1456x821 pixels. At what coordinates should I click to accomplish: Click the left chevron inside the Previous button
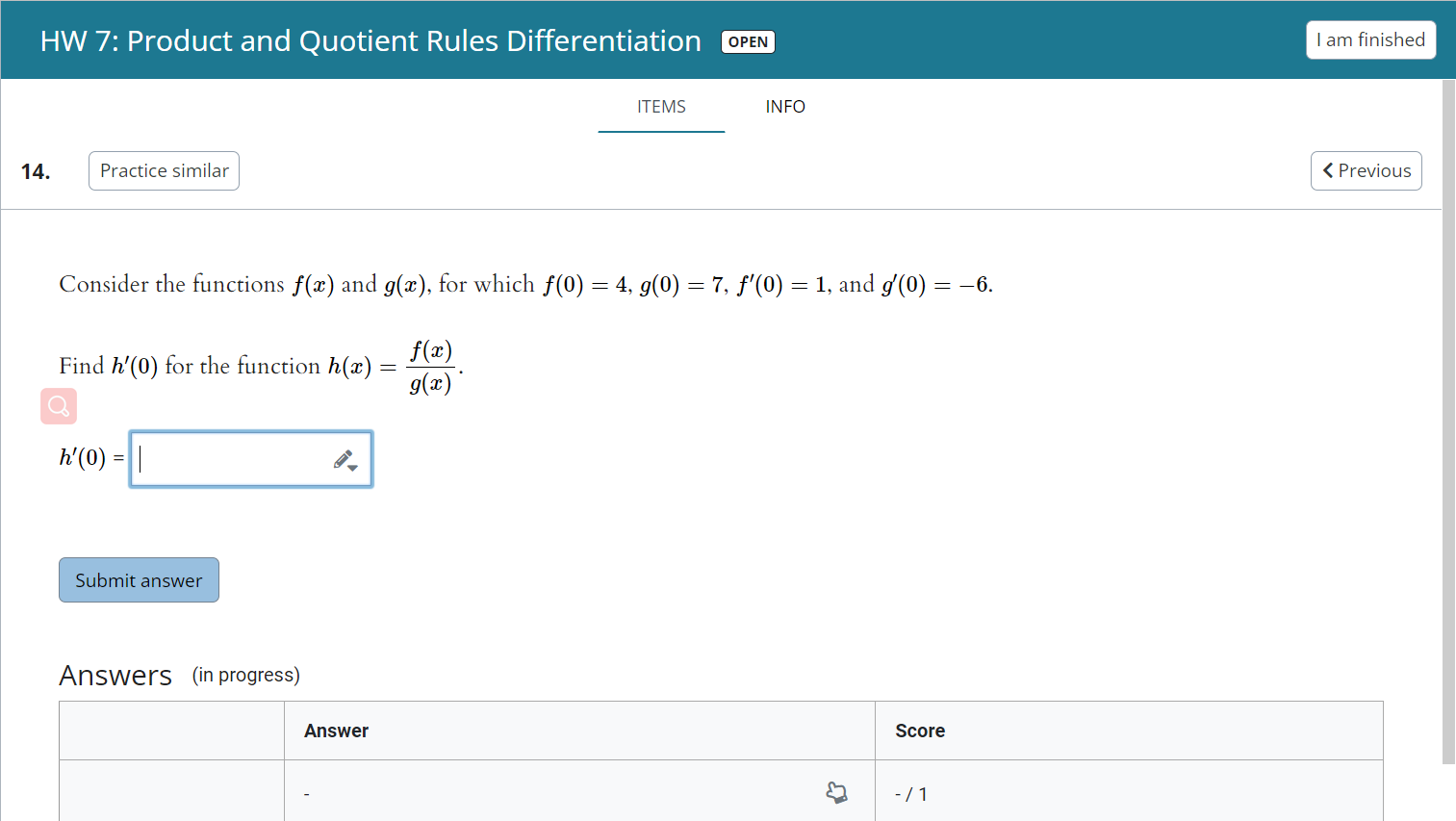1328,170
